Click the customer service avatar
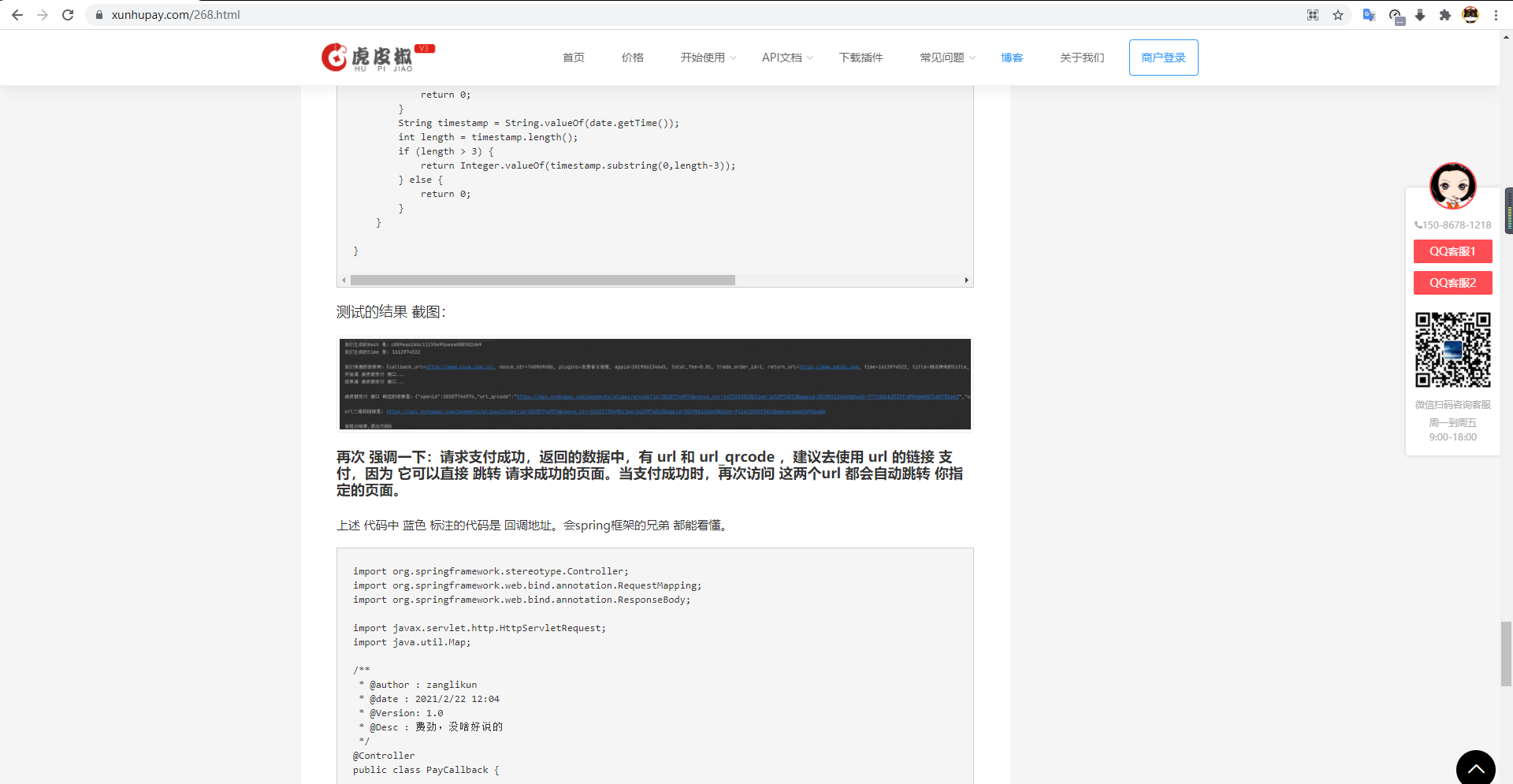Screen dimensions: 1513x784 pos(1452,186)
